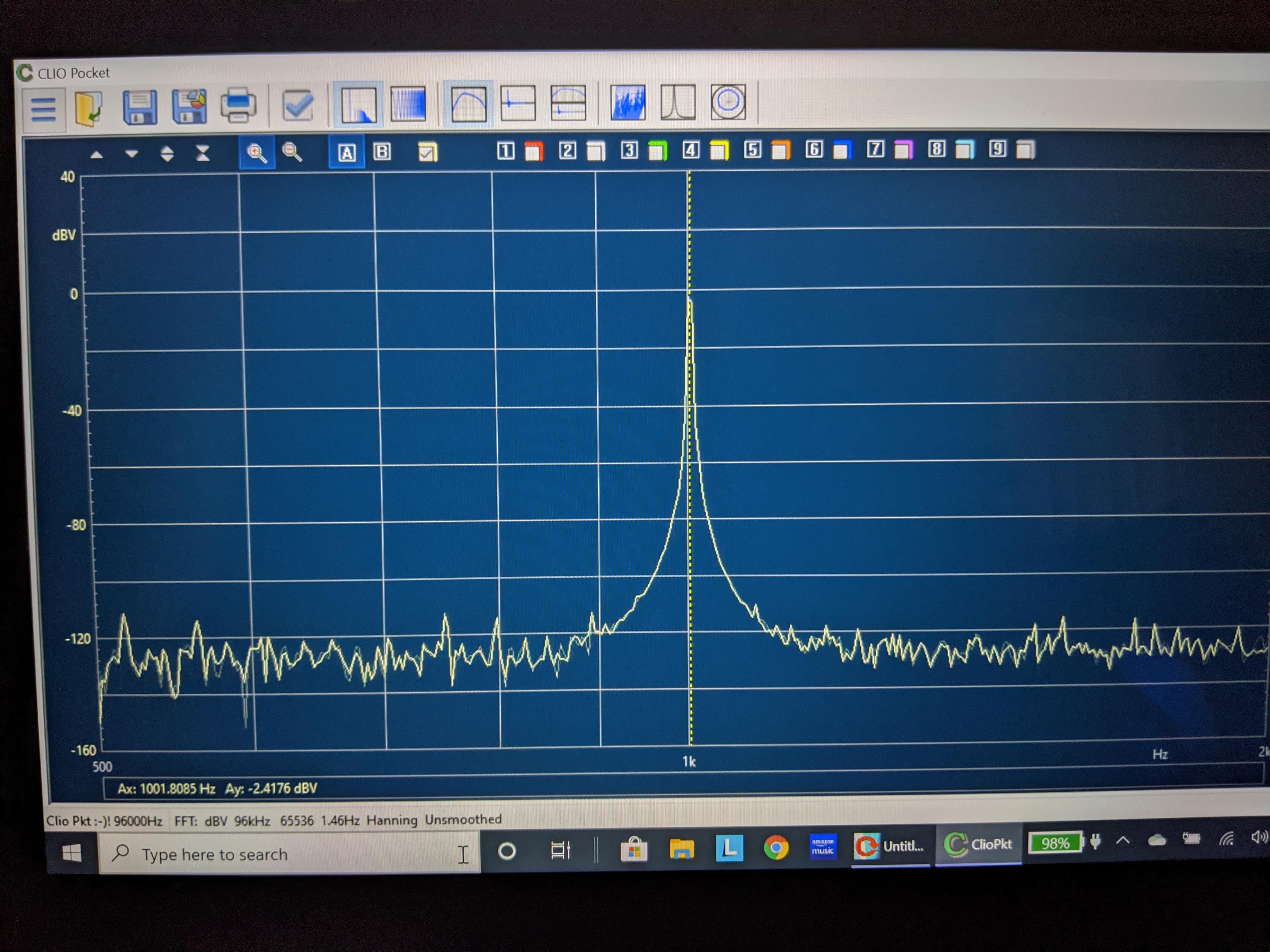Toggle orange overlay 5 visibility

click(781, 150)
